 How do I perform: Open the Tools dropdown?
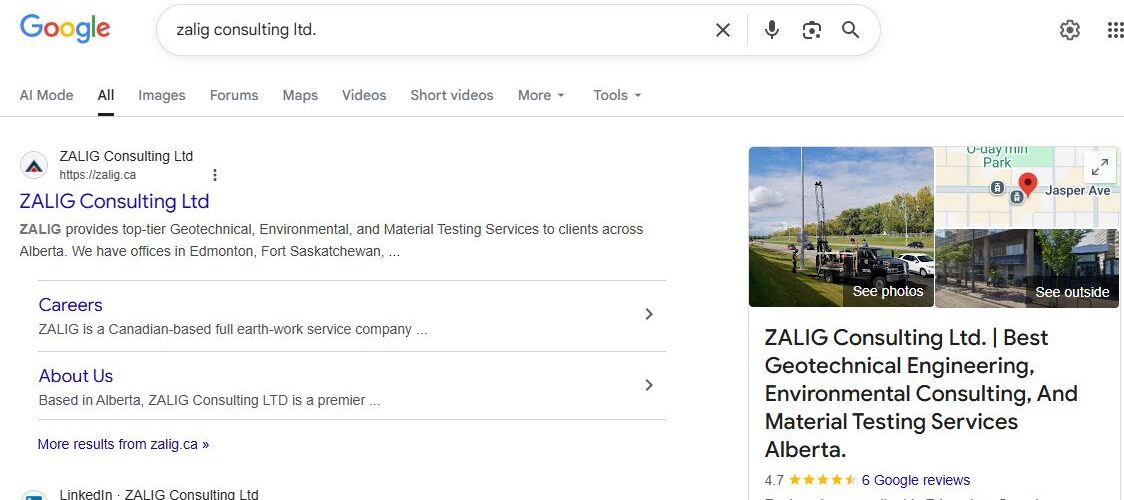617,95
